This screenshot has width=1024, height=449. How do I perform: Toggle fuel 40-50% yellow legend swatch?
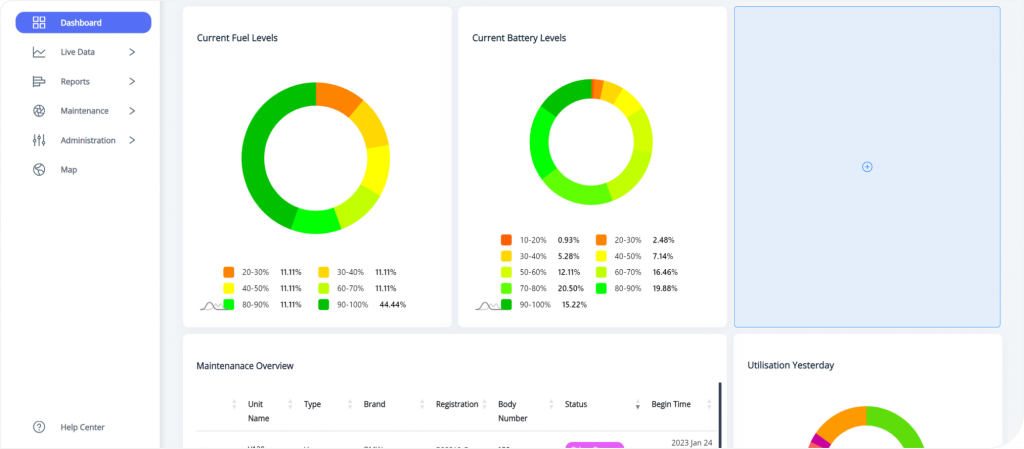coord(229,288)
